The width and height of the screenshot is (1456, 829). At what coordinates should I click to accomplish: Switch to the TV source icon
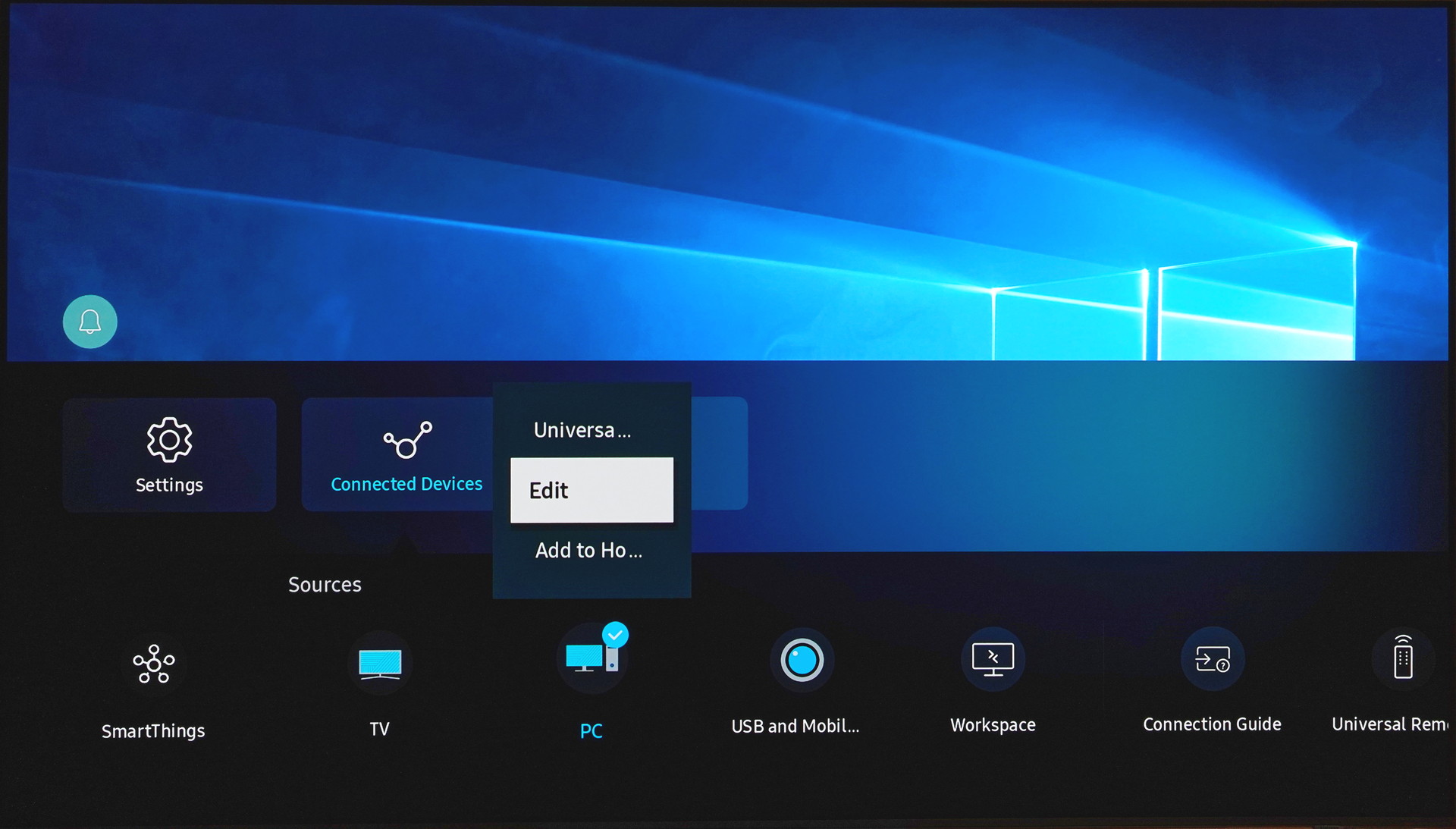[x=379, y=663]
